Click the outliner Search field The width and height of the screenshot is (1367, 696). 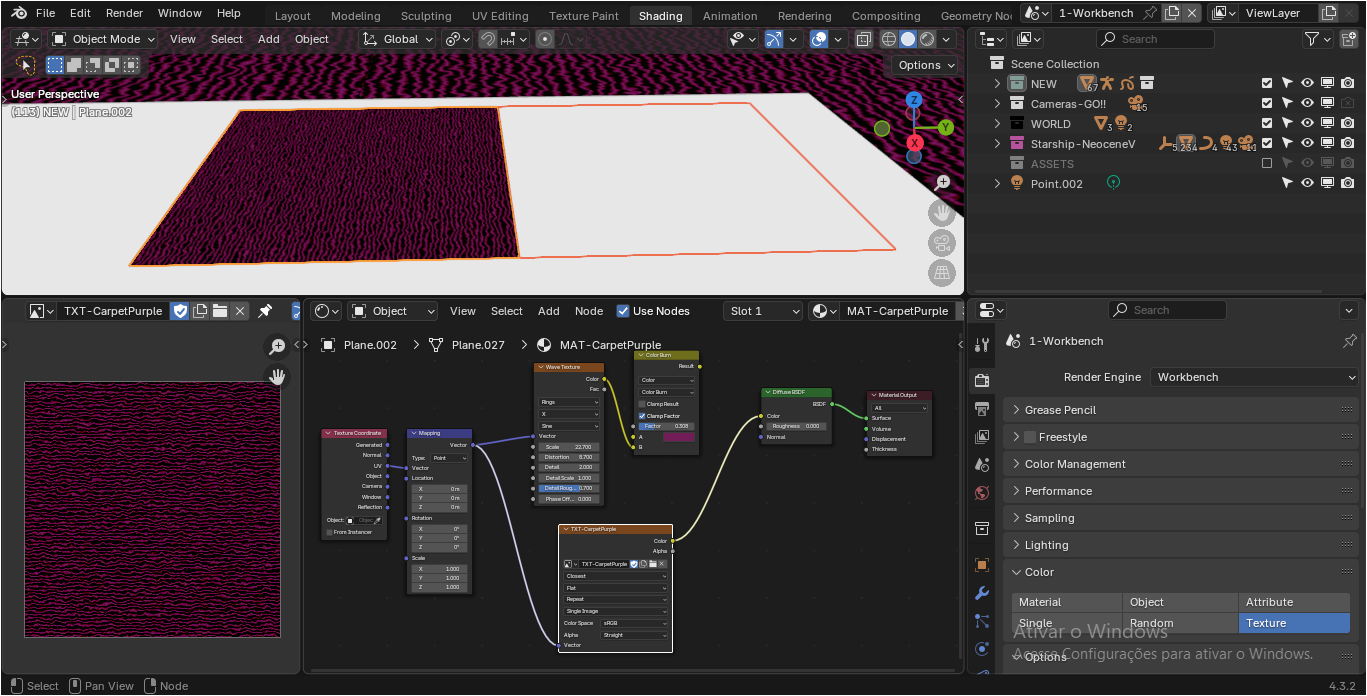[1155, 39]
